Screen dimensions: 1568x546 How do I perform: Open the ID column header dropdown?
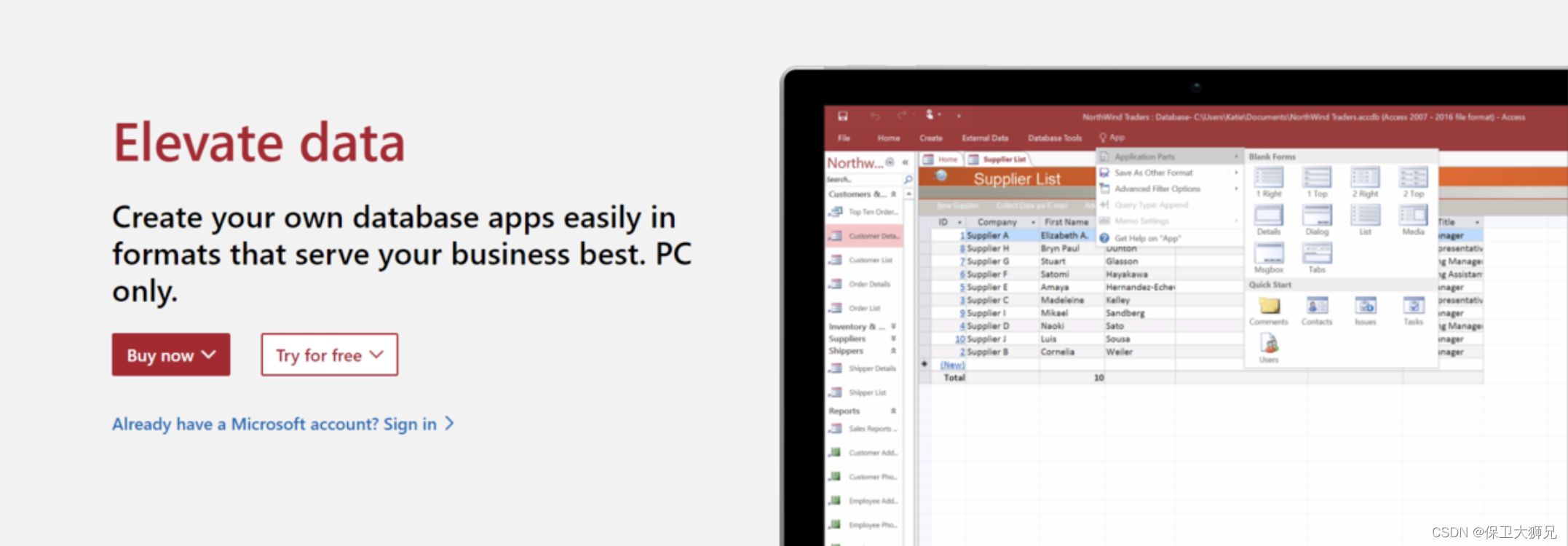tap(959, 222)
